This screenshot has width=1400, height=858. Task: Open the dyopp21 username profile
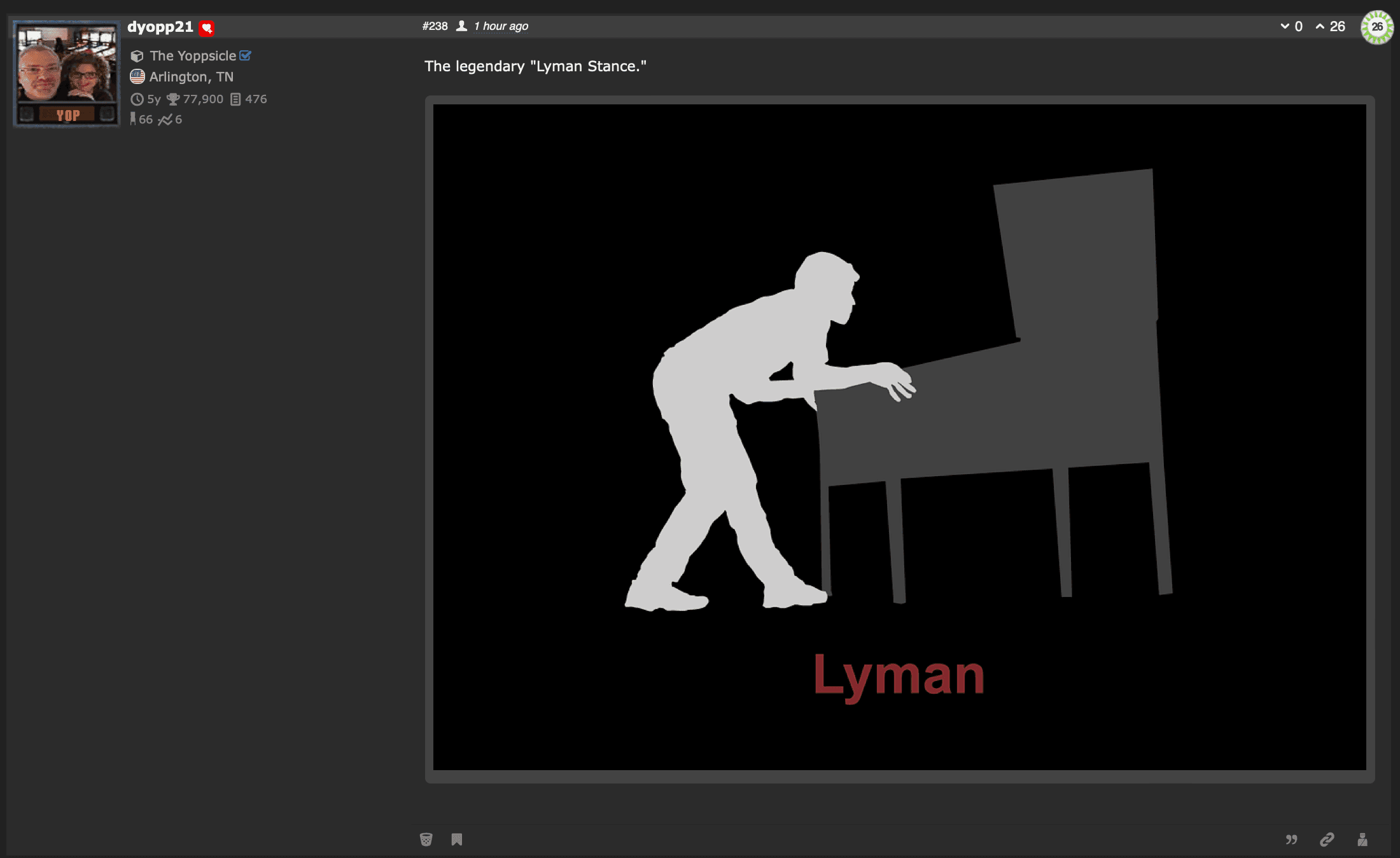pos(159,27)
